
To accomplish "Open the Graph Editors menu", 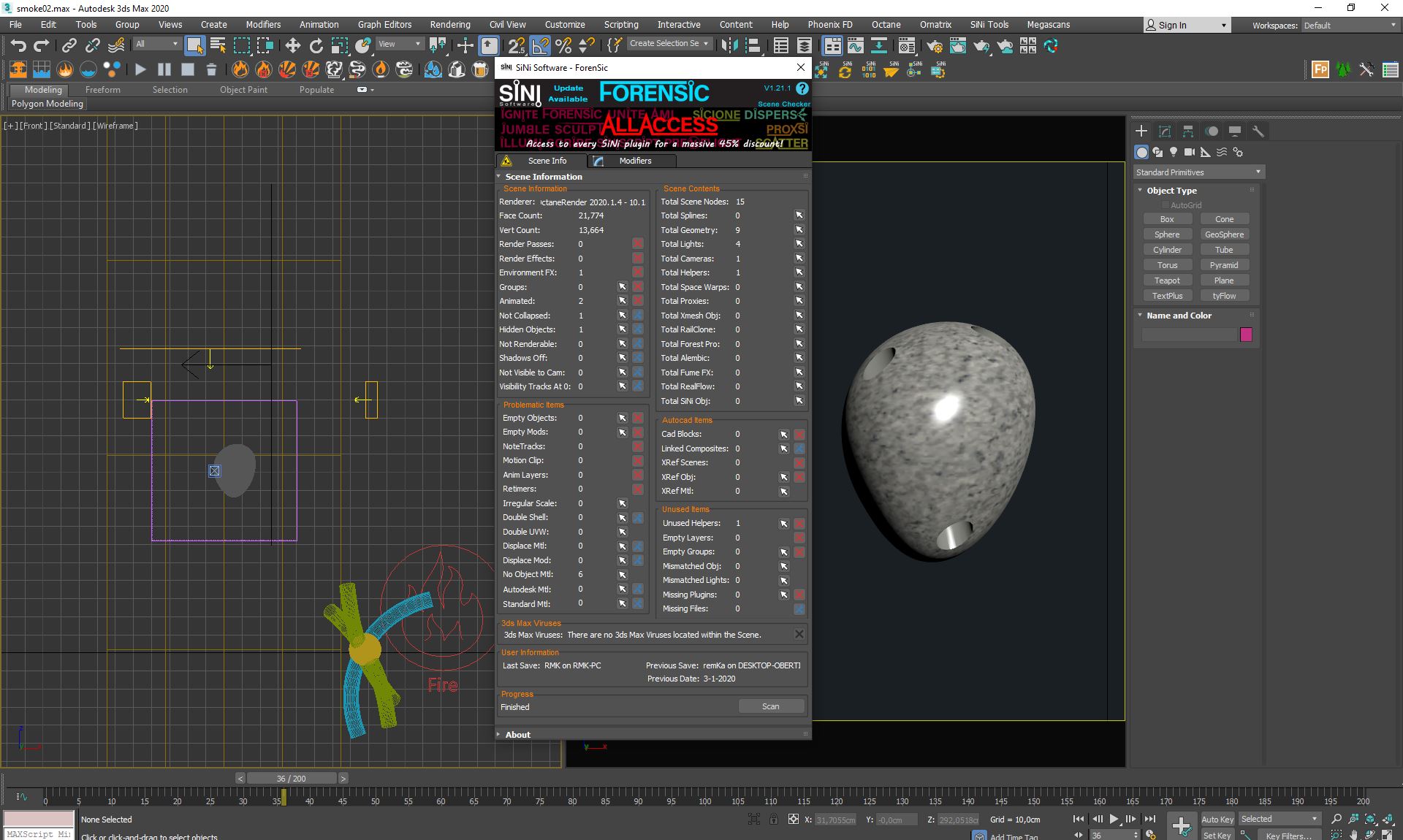I will (x=384, y=25).
